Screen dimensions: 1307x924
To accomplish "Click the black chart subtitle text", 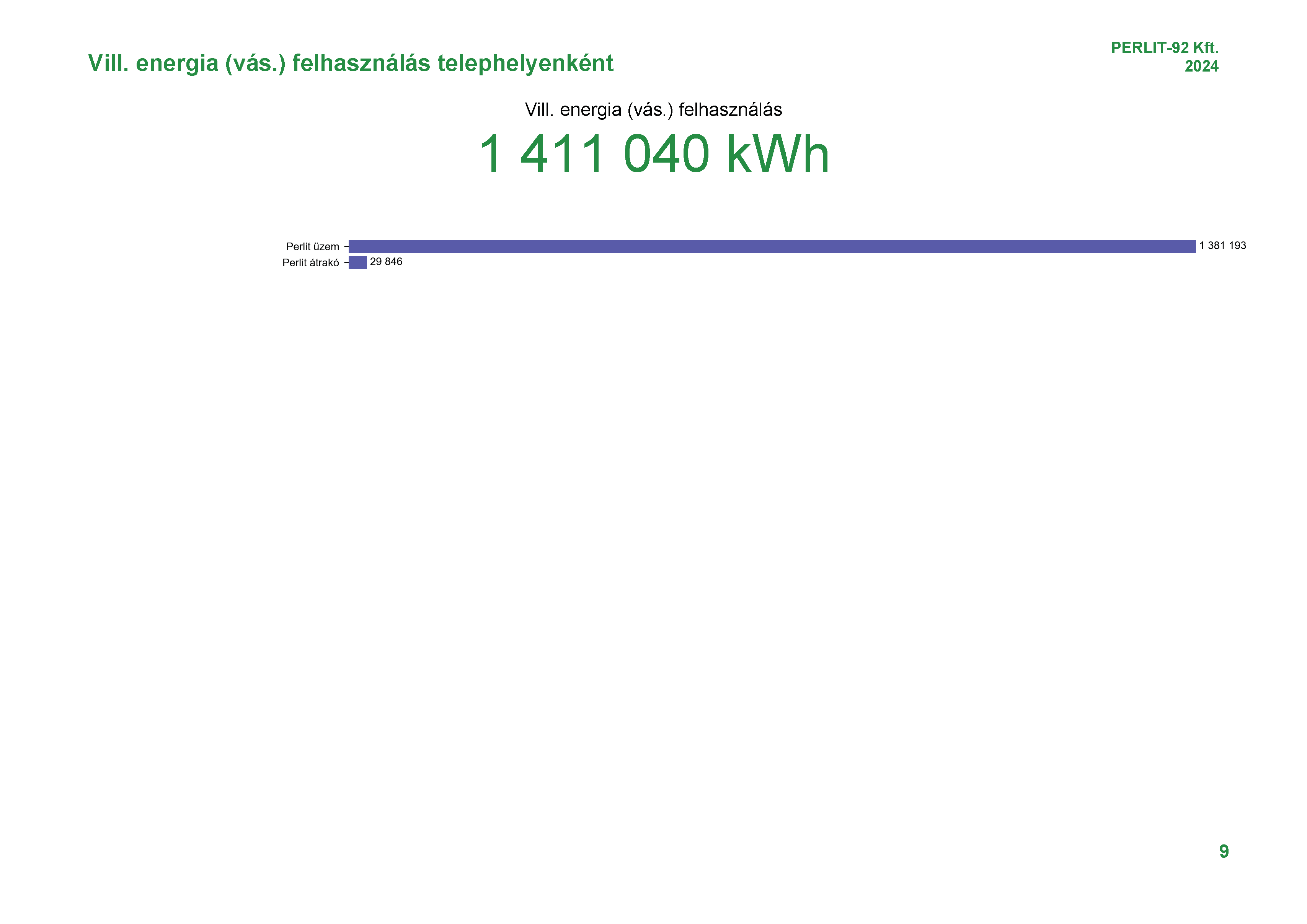I will (x=653, y=109).
